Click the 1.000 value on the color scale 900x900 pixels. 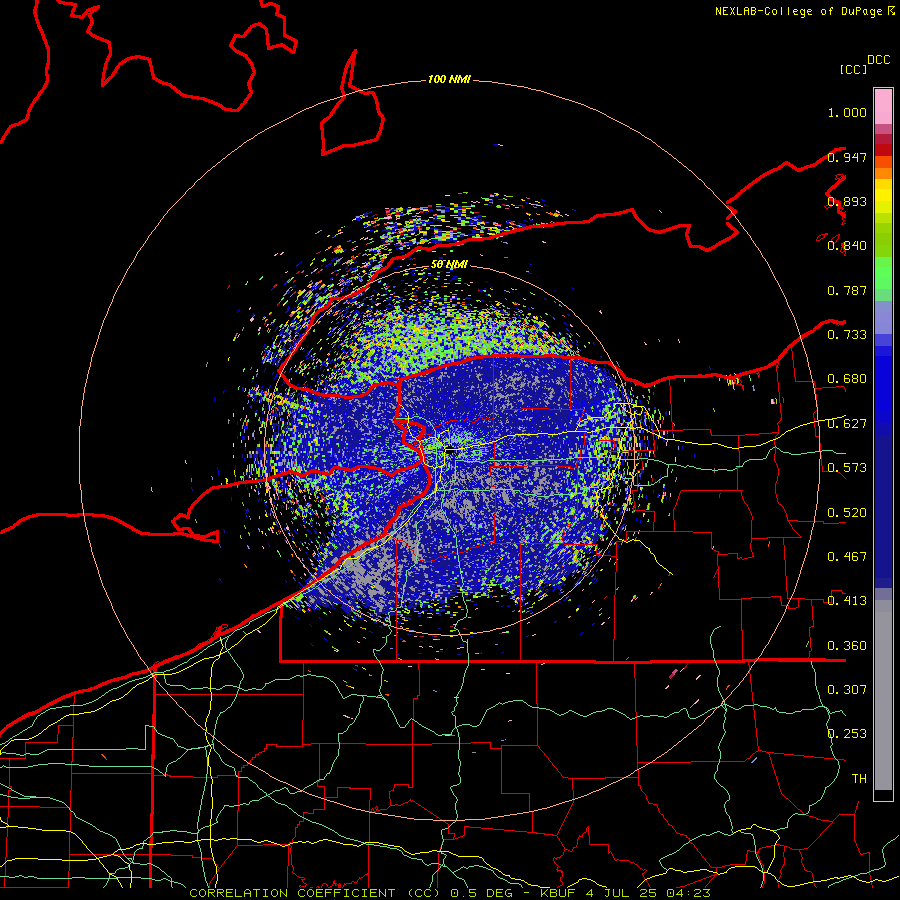tap(847, 112)
